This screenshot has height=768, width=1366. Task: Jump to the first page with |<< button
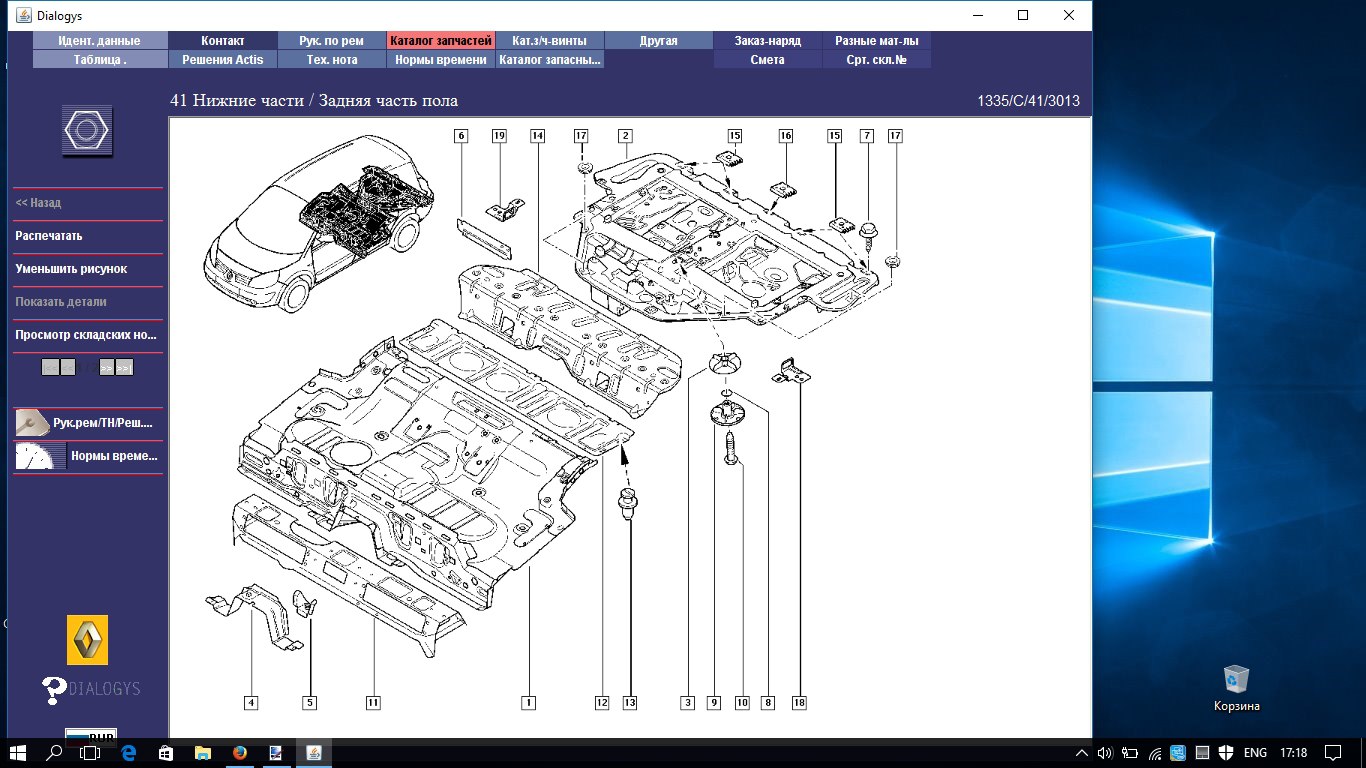[50, 367]
